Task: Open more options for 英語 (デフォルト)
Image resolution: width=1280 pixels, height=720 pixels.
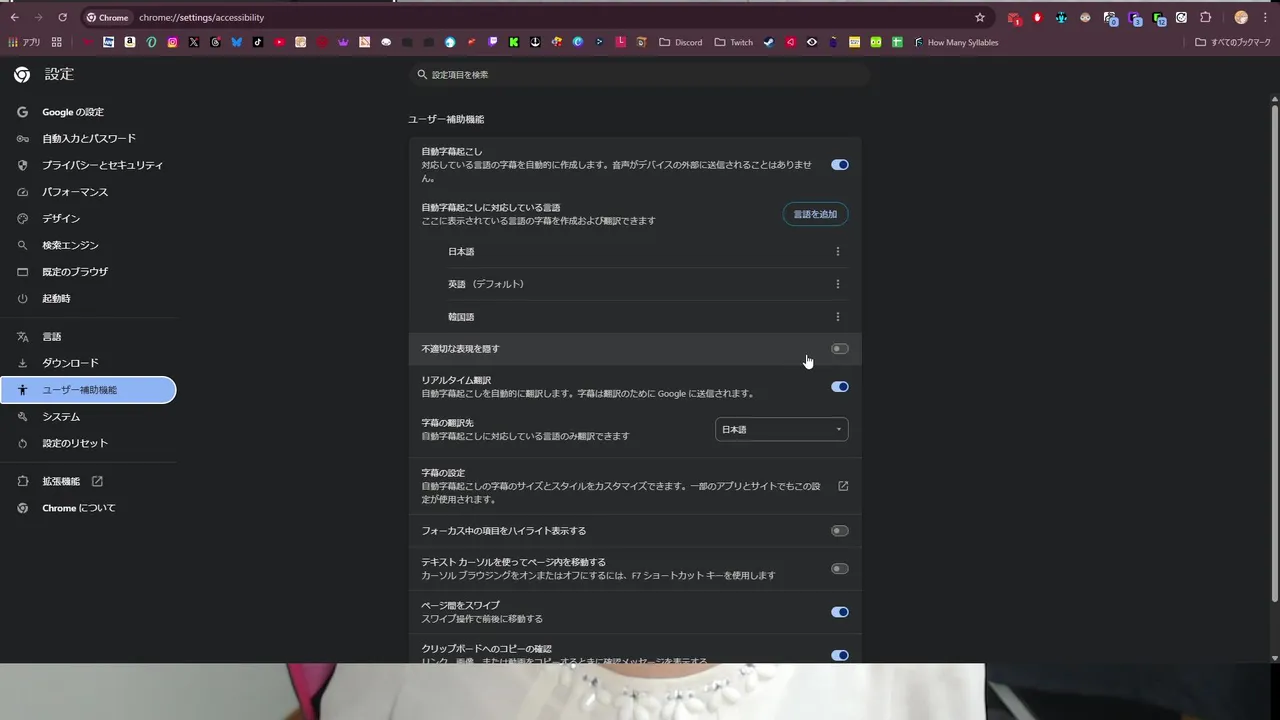Action: tap(838, 284)
